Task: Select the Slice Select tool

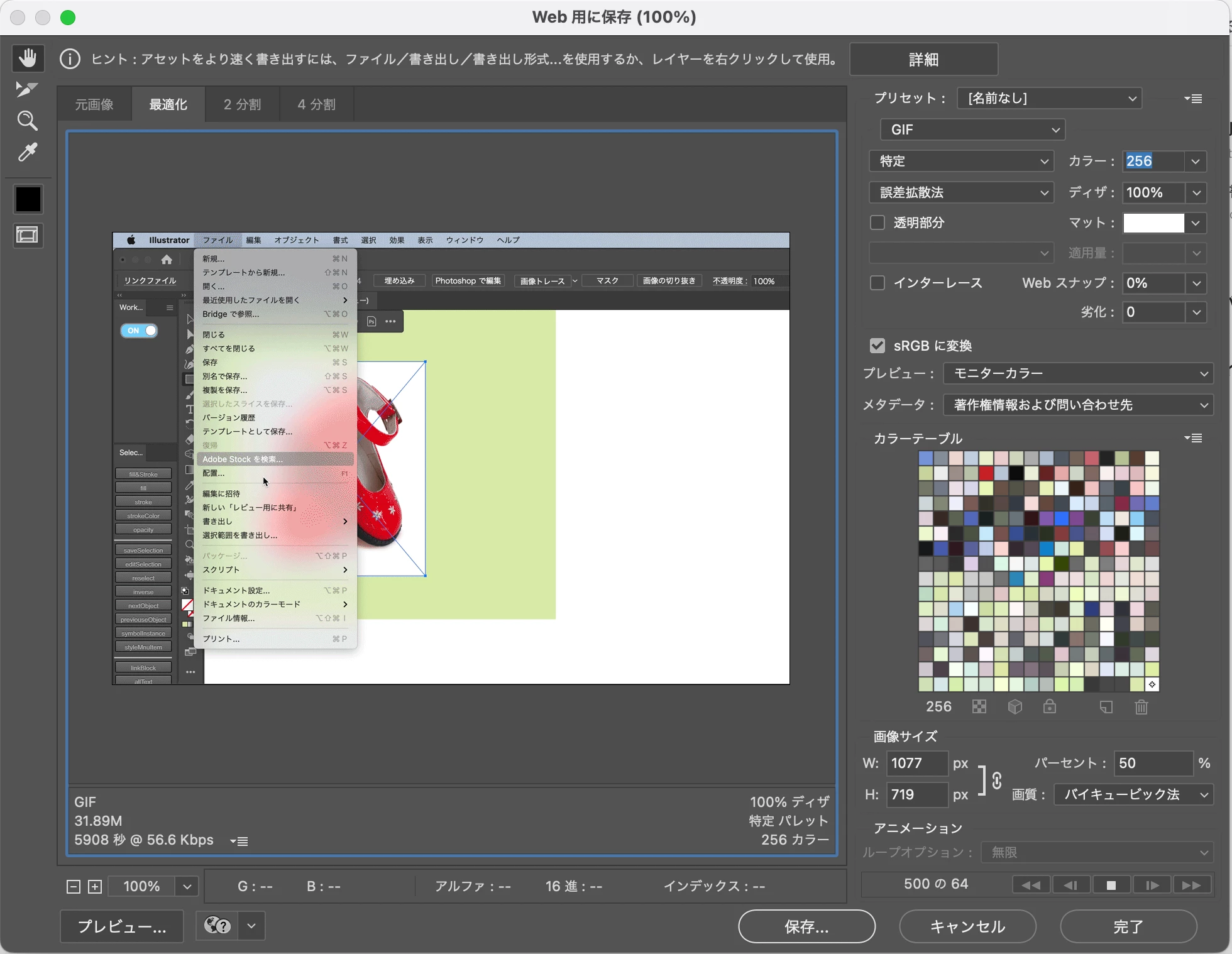Action: [x=28, y=90]
